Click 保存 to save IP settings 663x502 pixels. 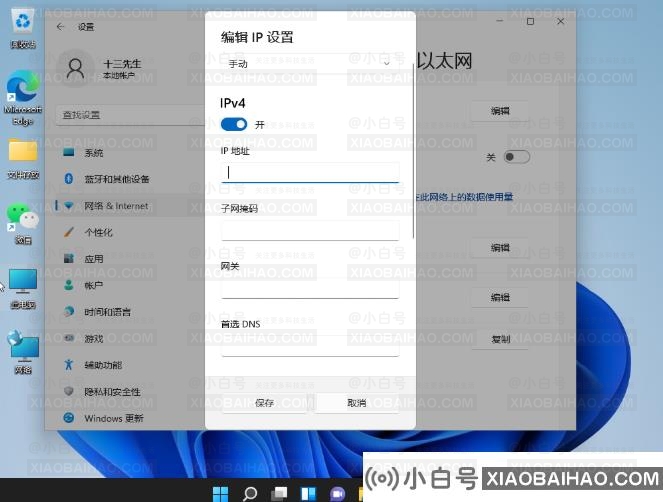click(x=264, y=403)
